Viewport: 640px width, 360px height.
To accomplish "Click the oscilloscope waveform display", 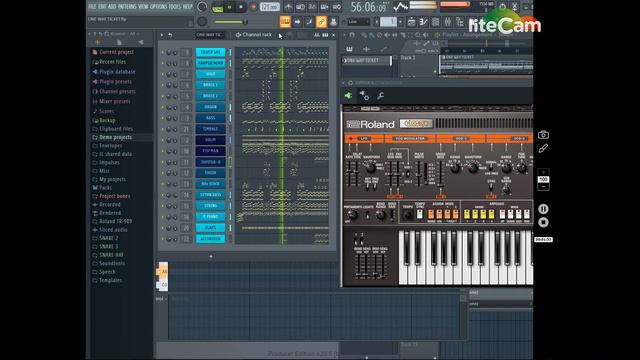I will [x=400, y=7].
